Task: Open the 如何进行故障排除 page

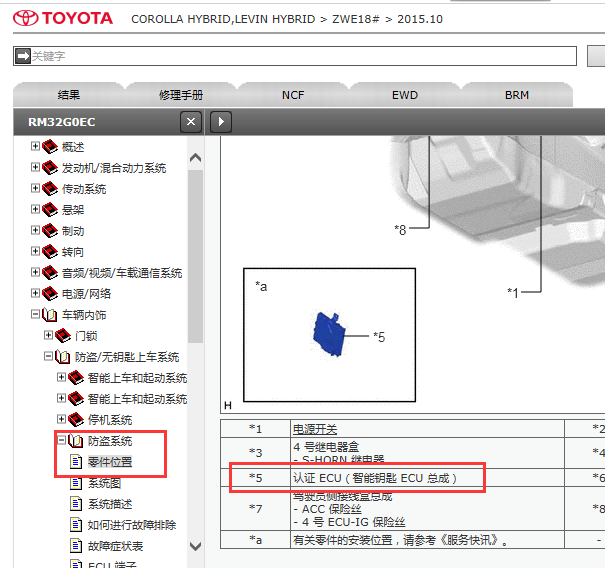Action: (132, 525)
